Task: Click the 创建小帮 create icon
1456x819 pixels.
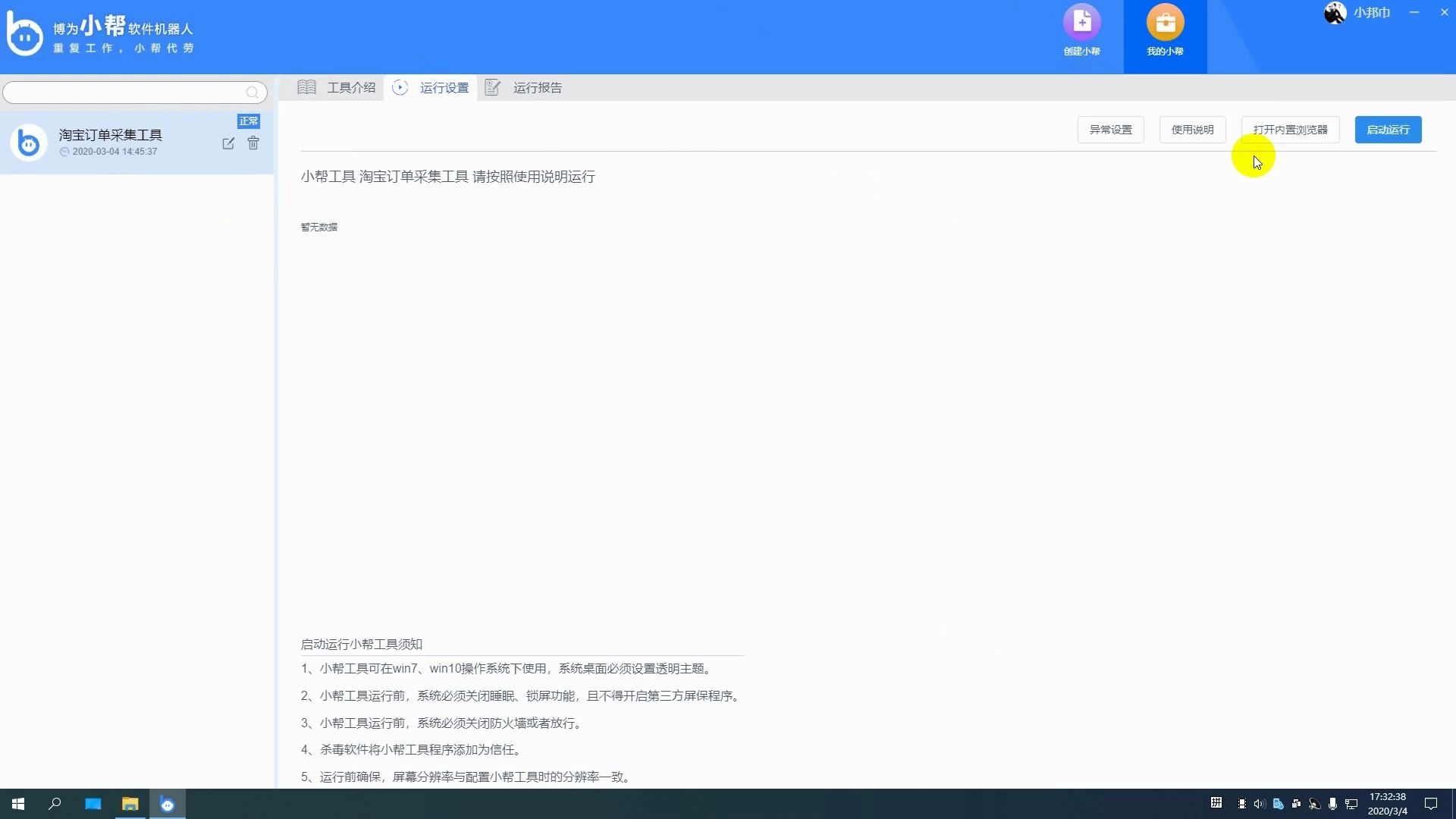Action: (x=1081, y=23)
